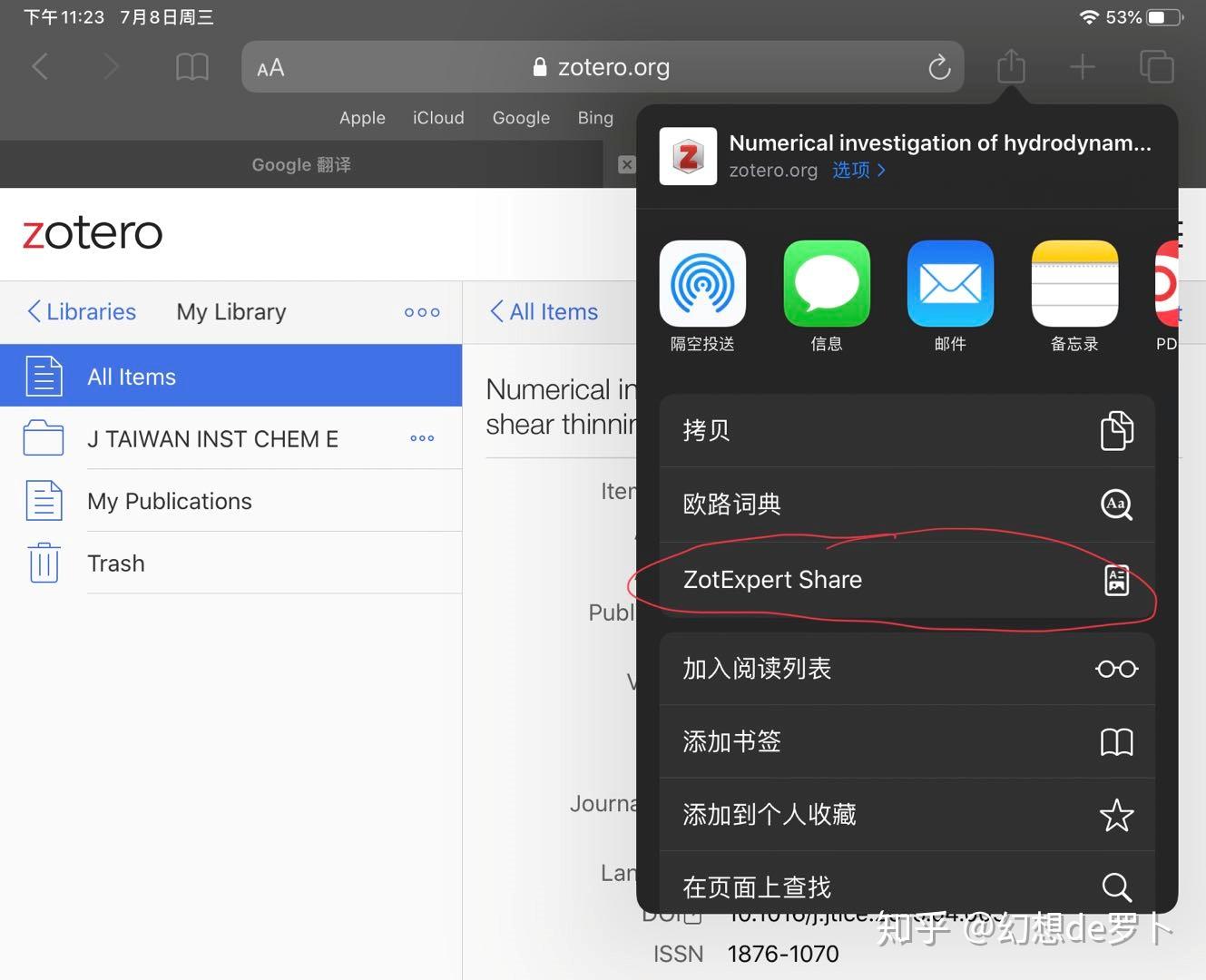Viewport: 1206px width, 980px height.
Task: Open a new tab with plus icon
Action: click(x=1082, y=66)
